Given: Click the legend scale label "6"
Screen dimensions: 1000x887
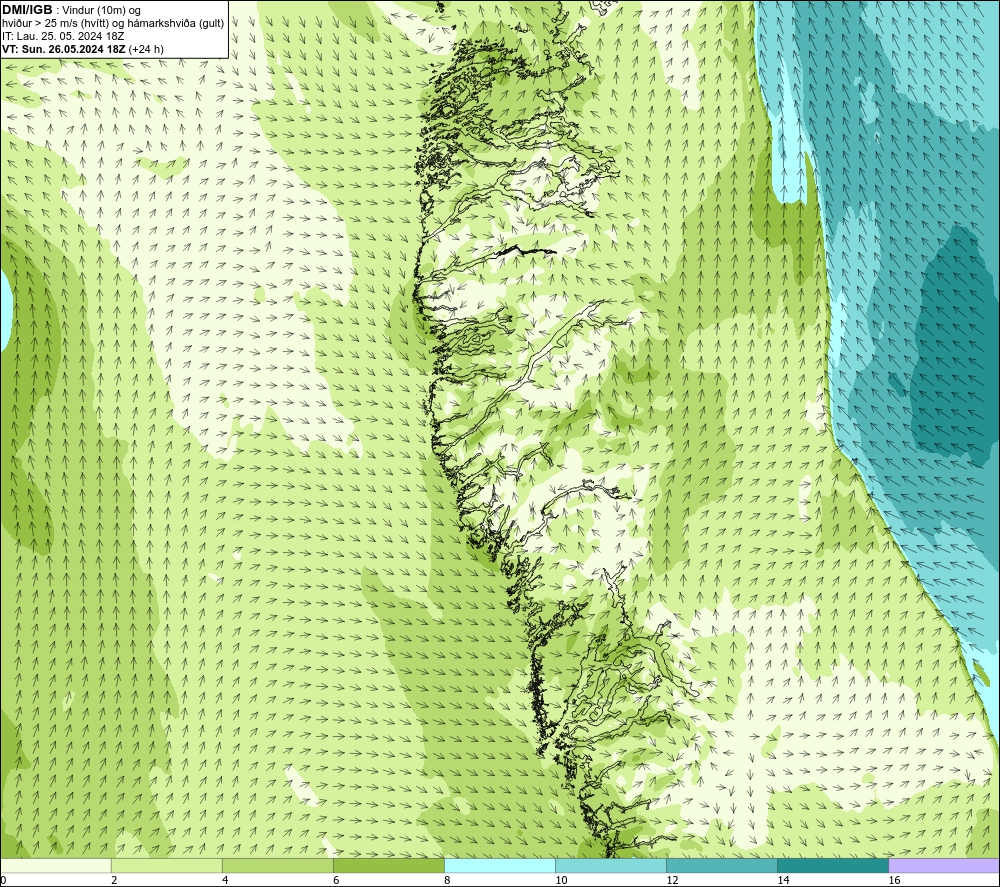Looking at the screenshot, I should pyautogui.click(x=336, y=881).
